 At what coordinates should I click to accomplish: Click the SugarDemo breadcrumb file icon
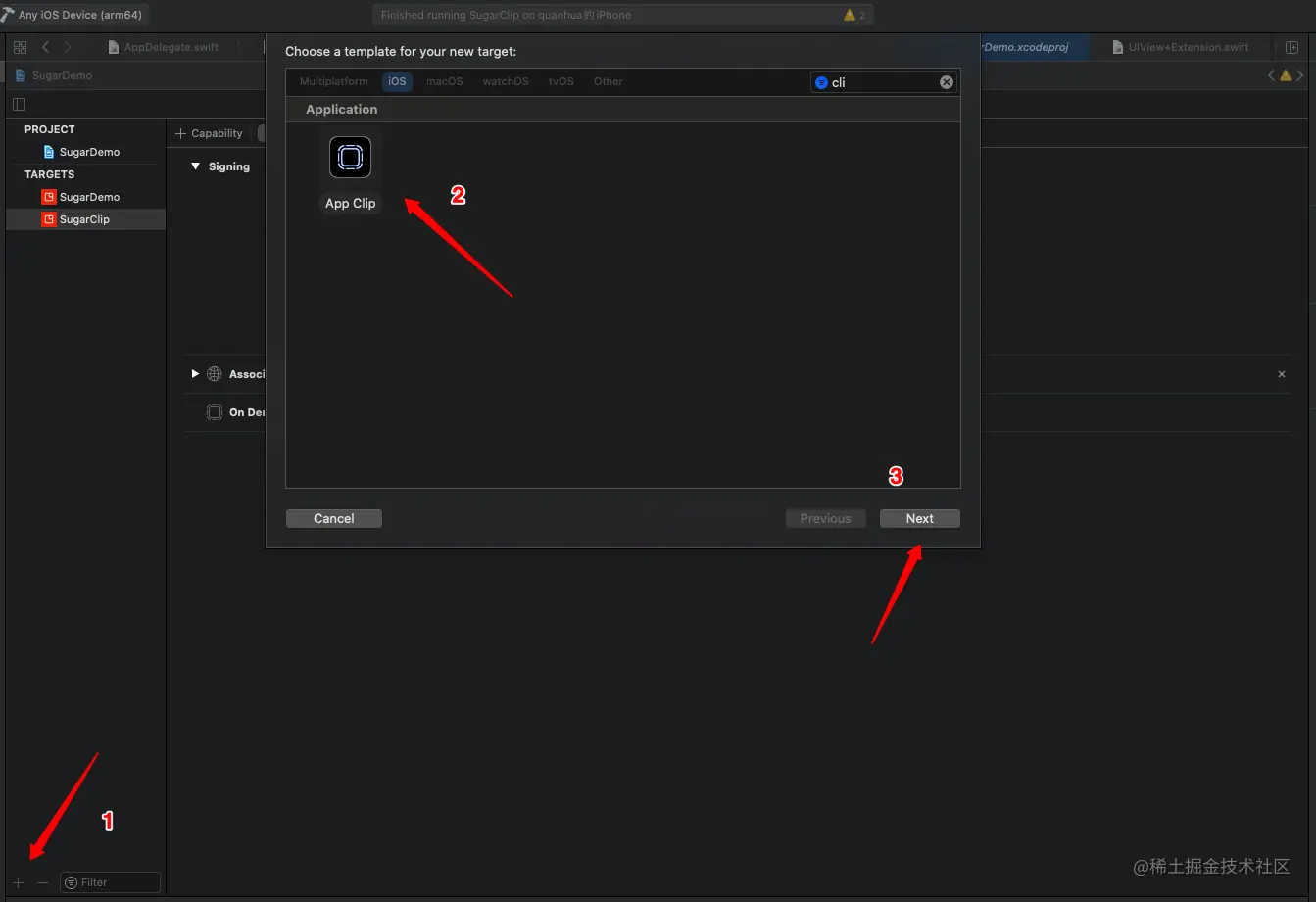click(22, 75)
